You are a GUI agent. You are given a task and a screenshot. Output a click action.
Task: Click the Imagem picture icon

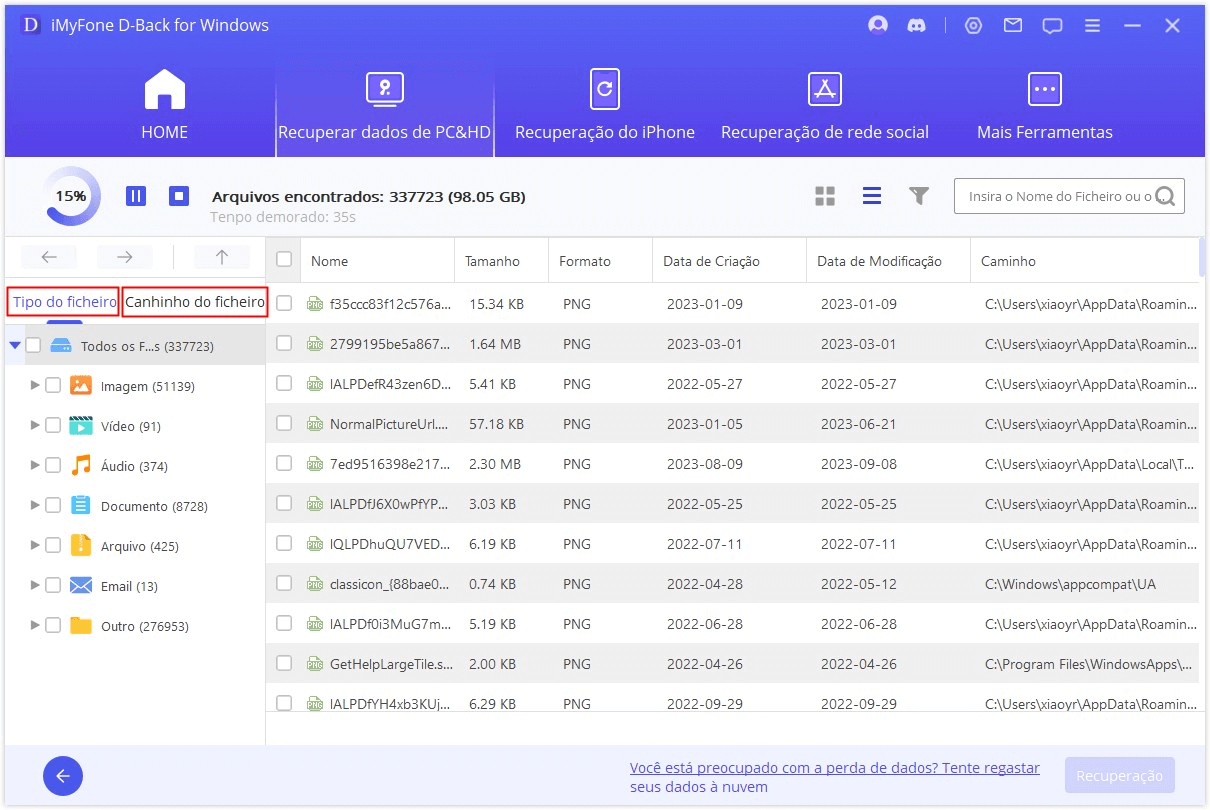point(81,386)
